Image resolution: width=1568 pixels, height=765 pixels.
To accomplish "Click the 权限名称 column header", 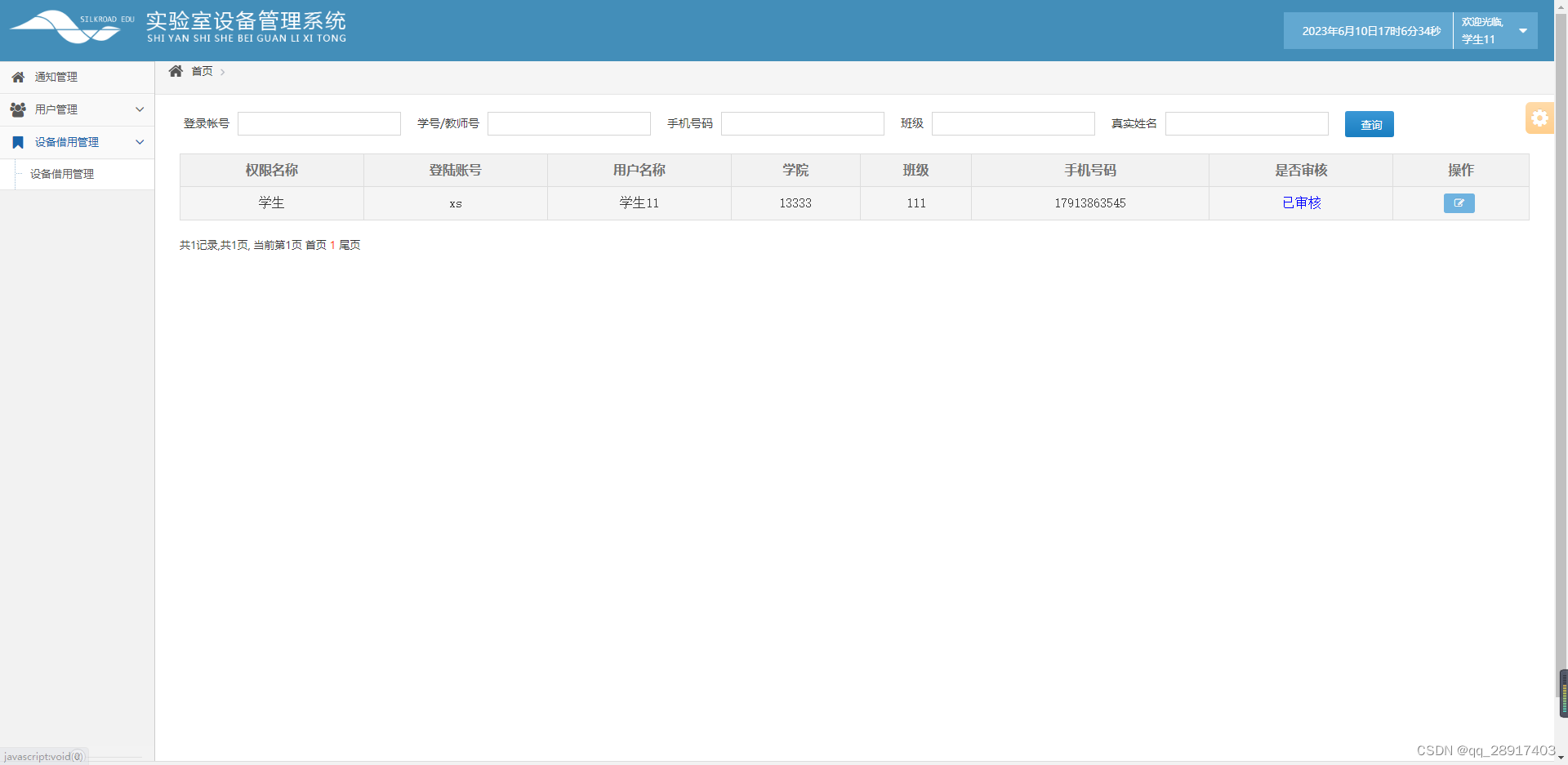I will point(272,171).
